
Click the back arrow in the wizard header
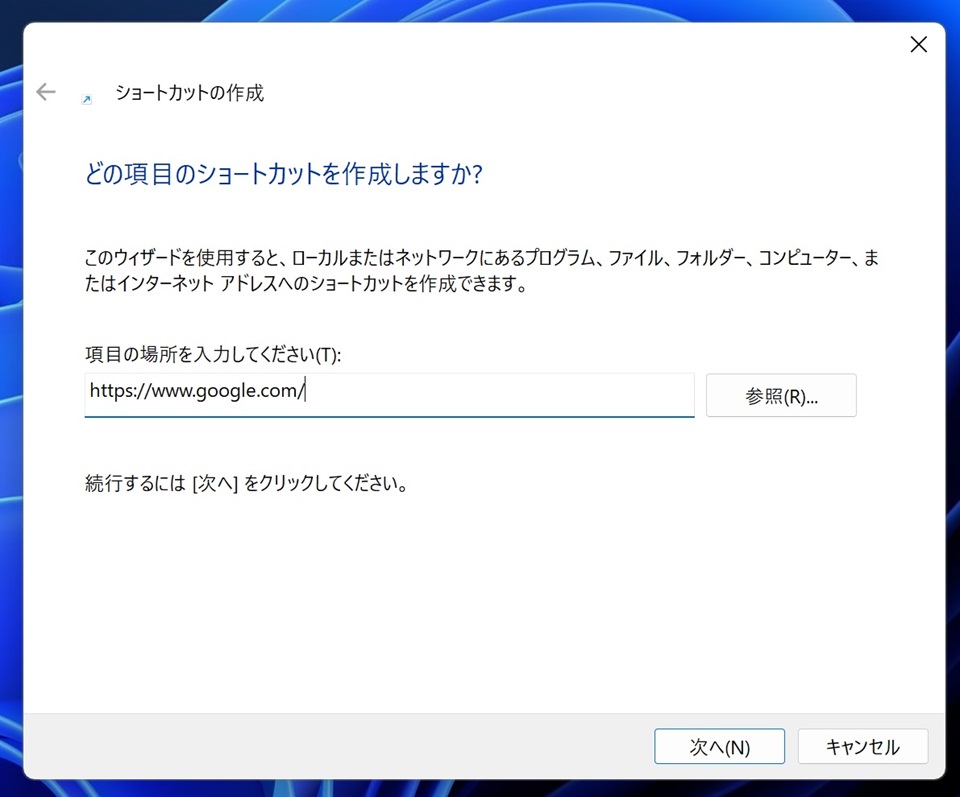pos(46,92)
